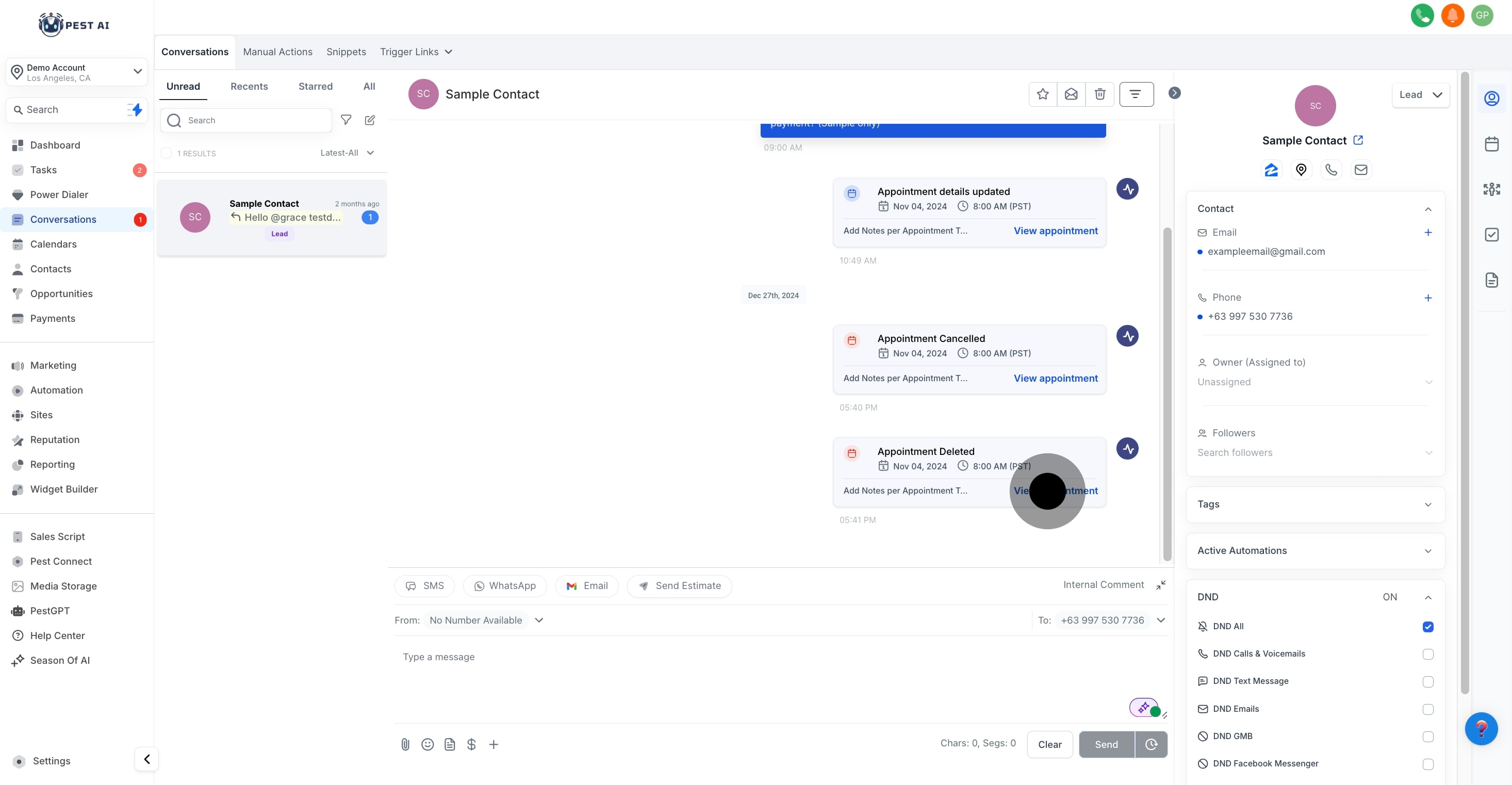Image resolution: width=1512 pixels, height=785 pixels.
Task: Switch to the Starred tab
Action: click(x=315, y=86)
